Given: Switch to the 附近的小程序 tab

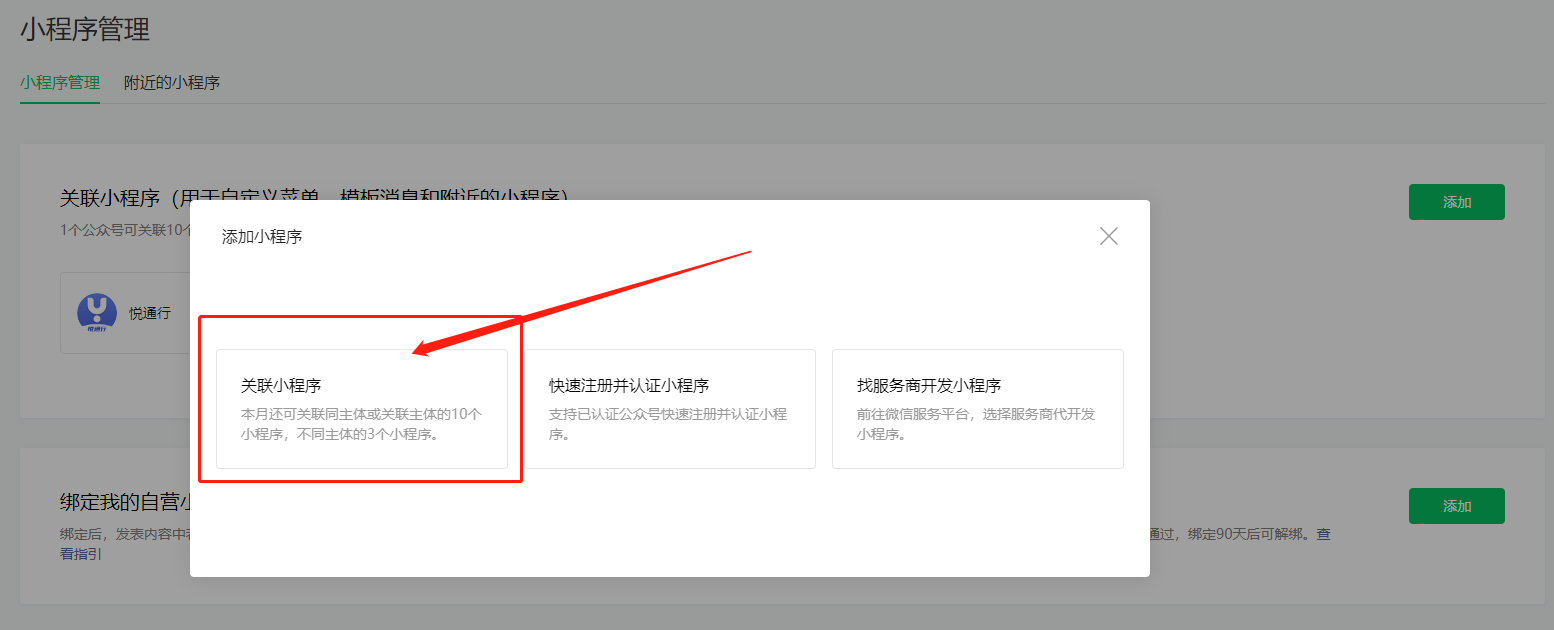Looking at the screenshot, I should pos(171,83).
